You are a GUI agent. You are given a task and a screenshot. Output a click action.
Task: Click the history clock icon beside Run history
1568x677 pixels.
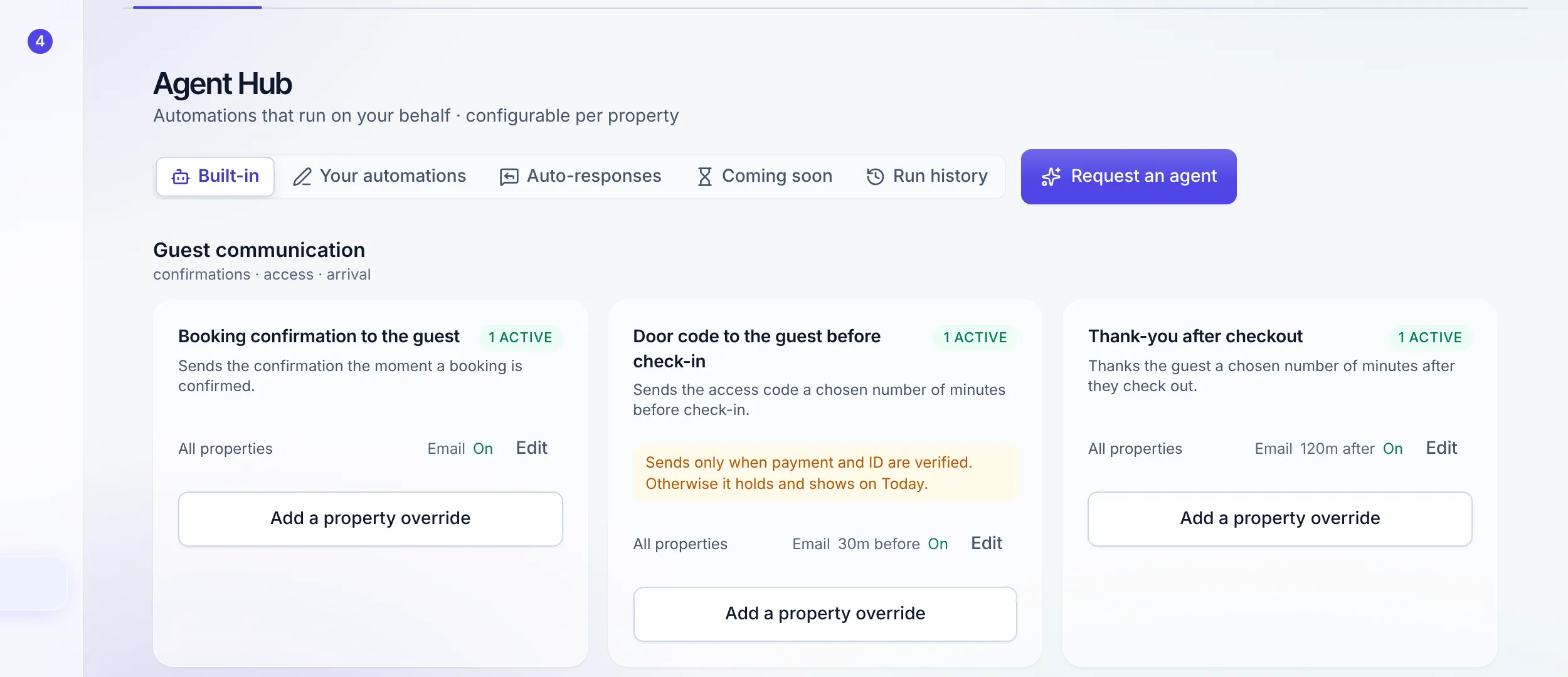pos(875,177)
